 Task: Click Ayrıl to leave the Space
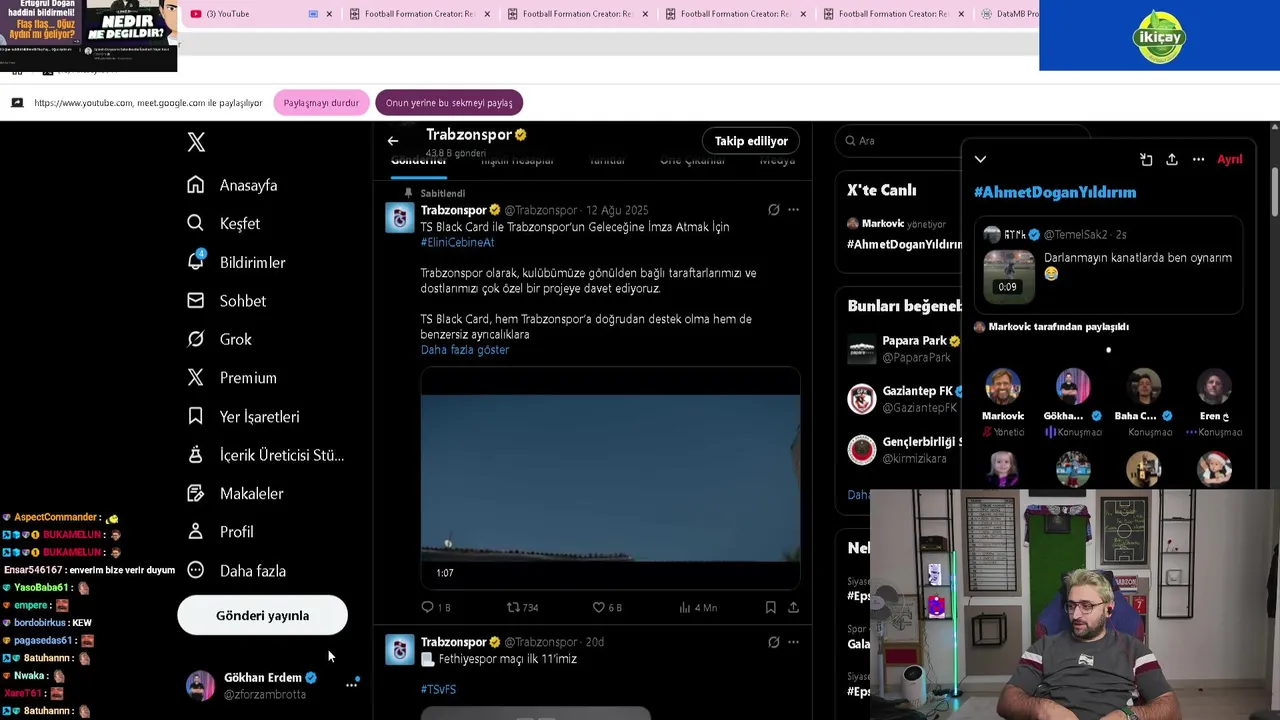point(1230,159)
